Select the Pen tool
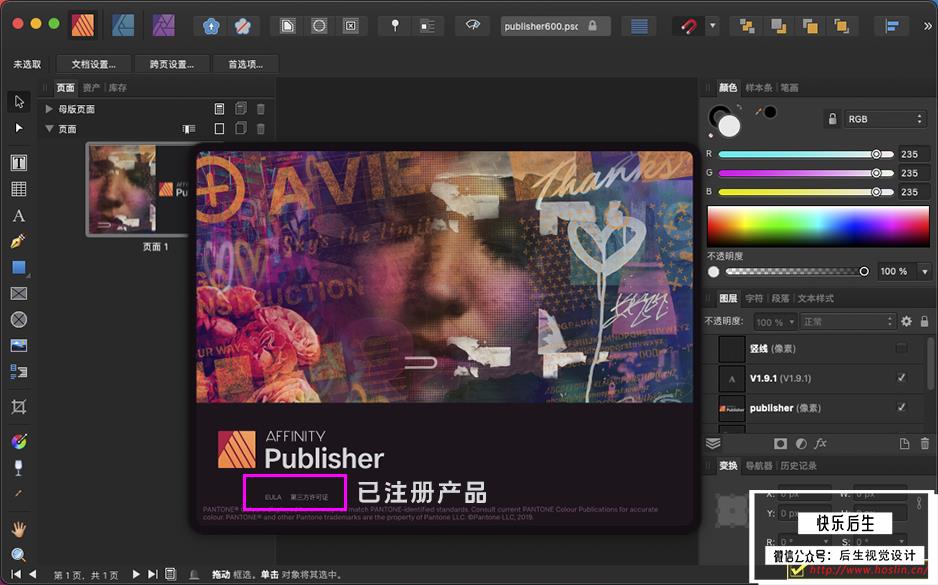938x585 pixels. point(19,242)
